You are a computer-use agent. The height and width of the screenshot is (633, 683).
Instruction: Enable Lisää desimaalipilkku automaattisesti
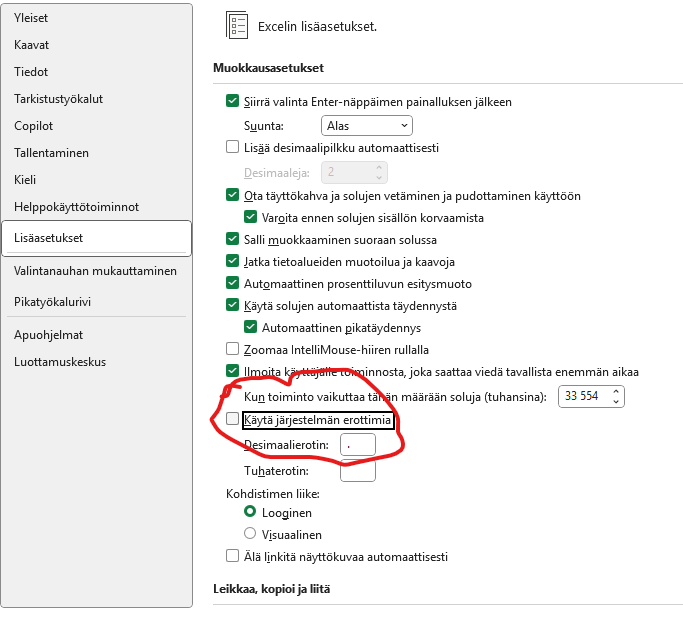233,148
